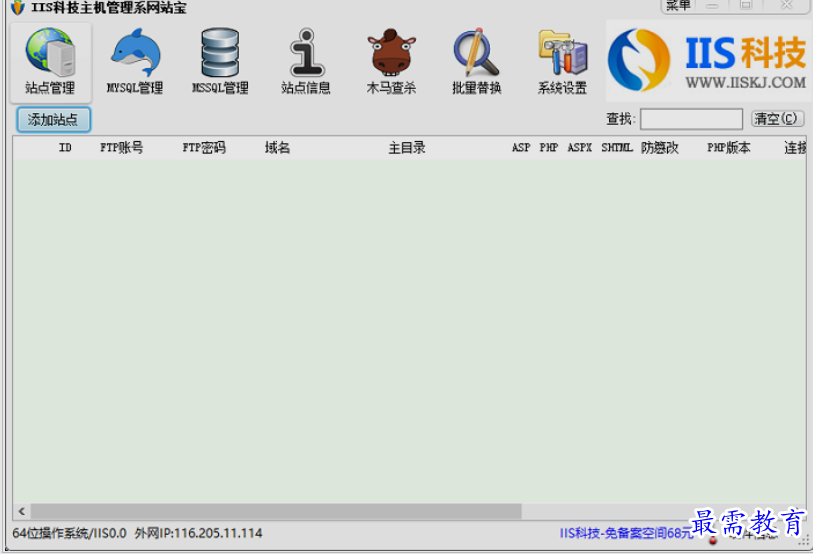Open the MSSQL管理 database icon

(220, 62)
